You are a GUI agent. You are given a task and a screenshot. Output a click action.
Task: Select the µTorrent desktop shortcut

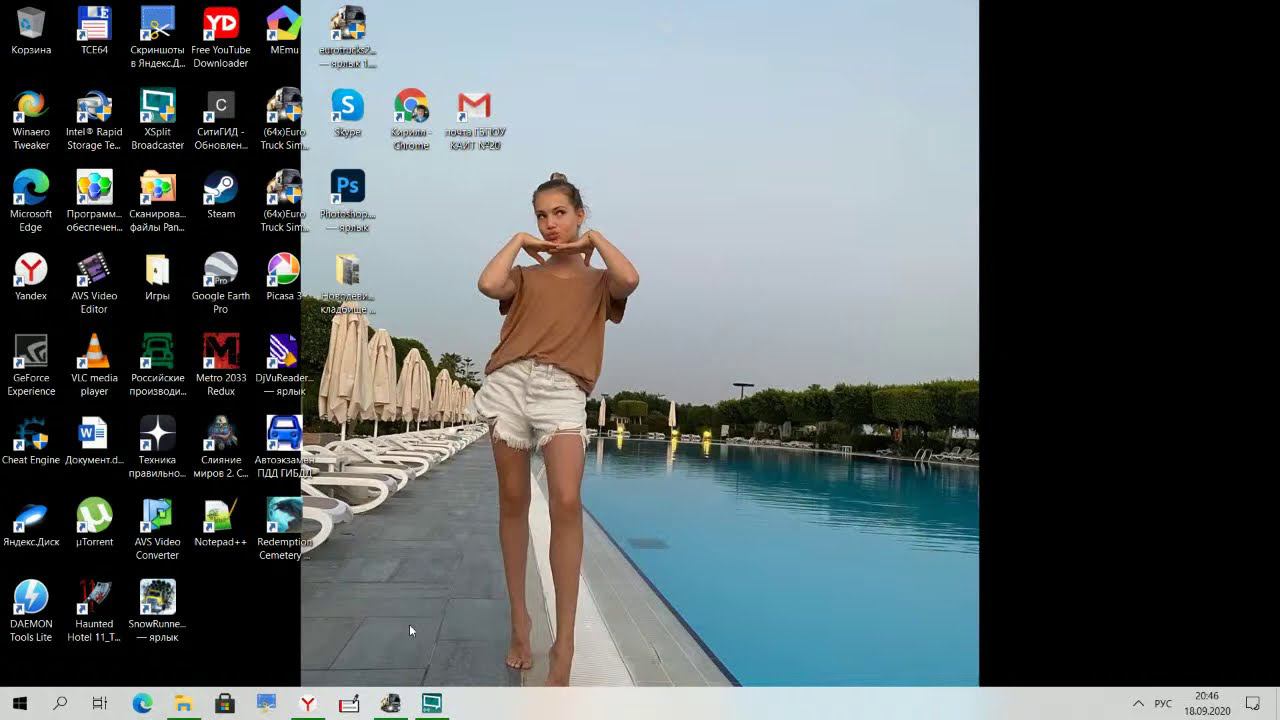(x=94, y=516)
